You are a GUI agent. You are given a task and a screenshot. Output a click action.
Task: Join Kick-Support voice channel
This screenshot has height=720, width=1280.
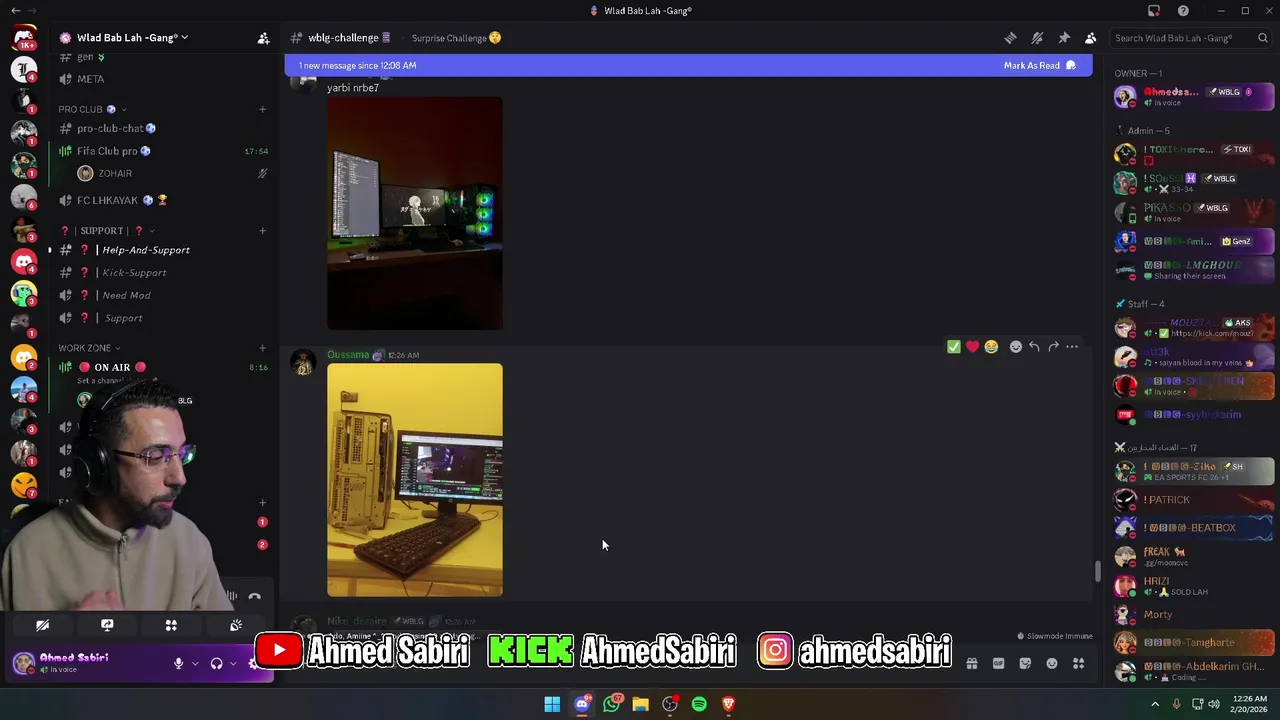click(x=162, y=273)
